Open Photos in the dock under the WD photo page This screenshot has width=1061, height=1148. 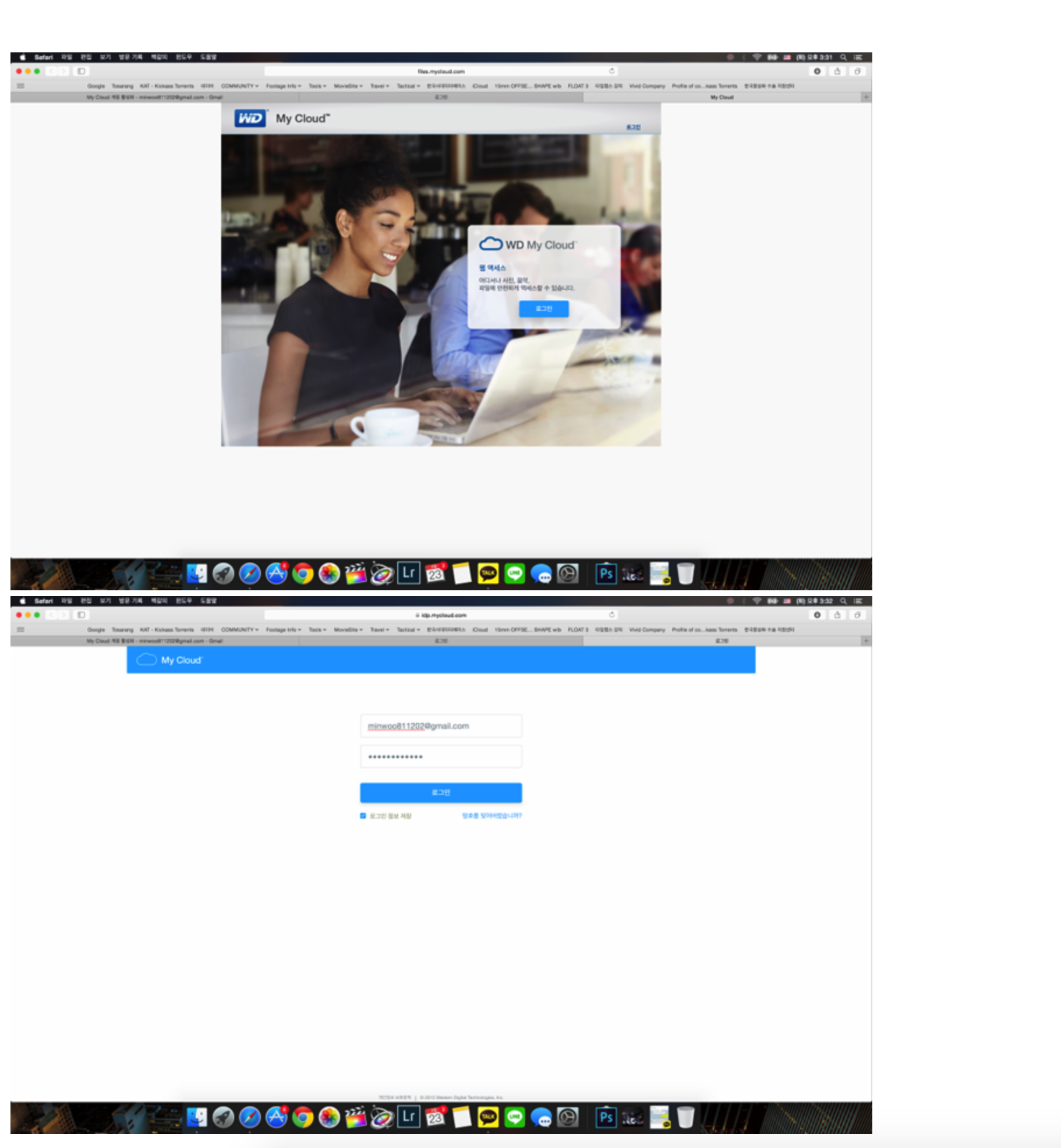tap(330, 573)
